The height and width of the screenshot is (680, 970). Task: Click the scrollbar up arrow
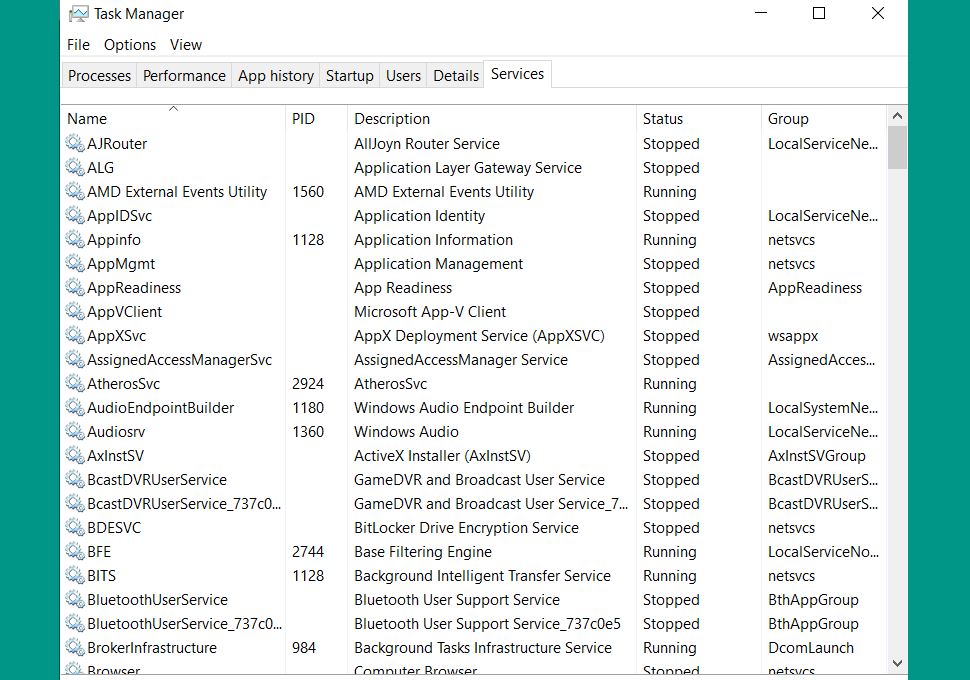898,116
